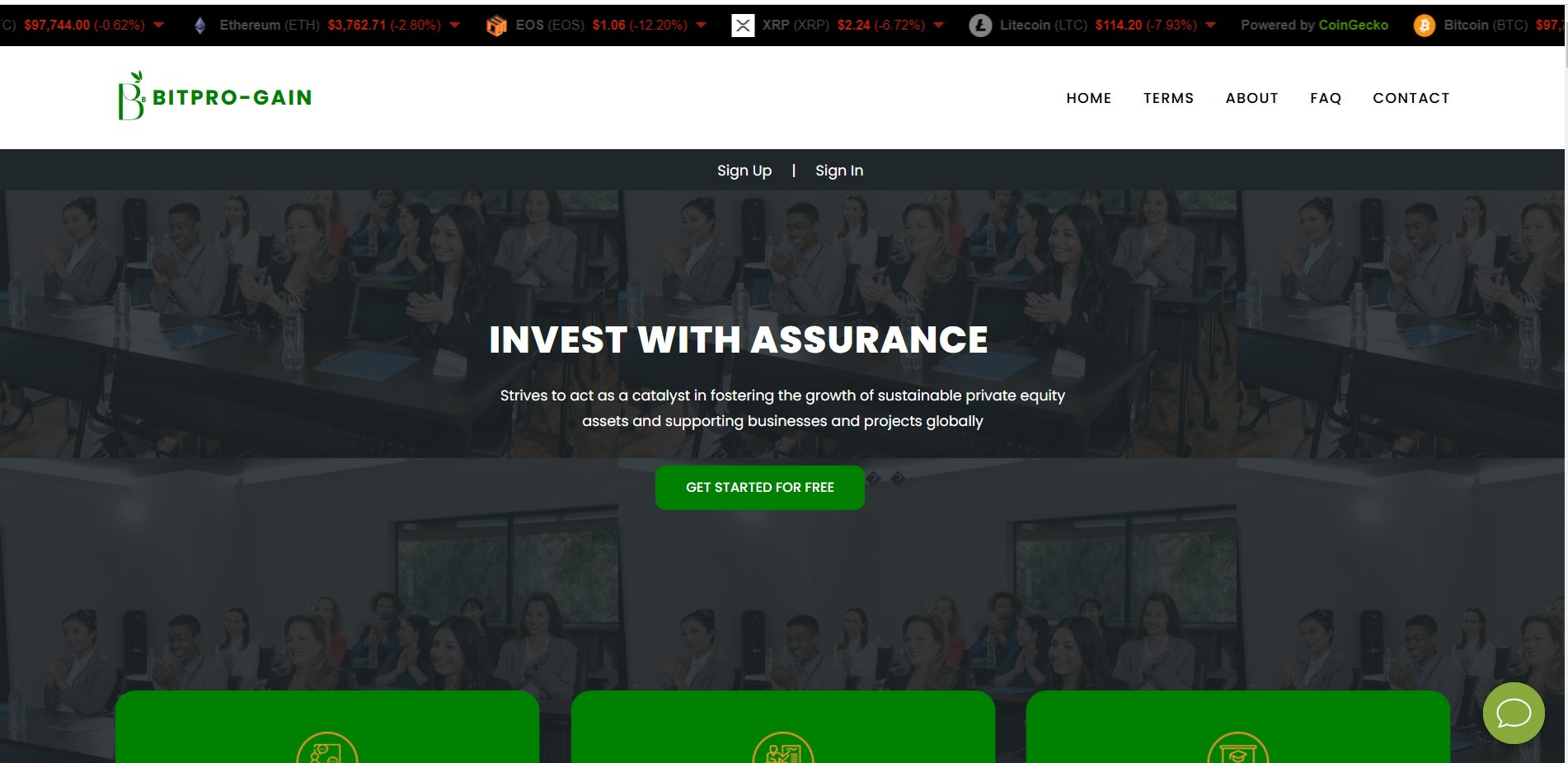1568x763 pixels.
Task: Click the Litecoin coin icon in ticker
Action: click(980, 26)
